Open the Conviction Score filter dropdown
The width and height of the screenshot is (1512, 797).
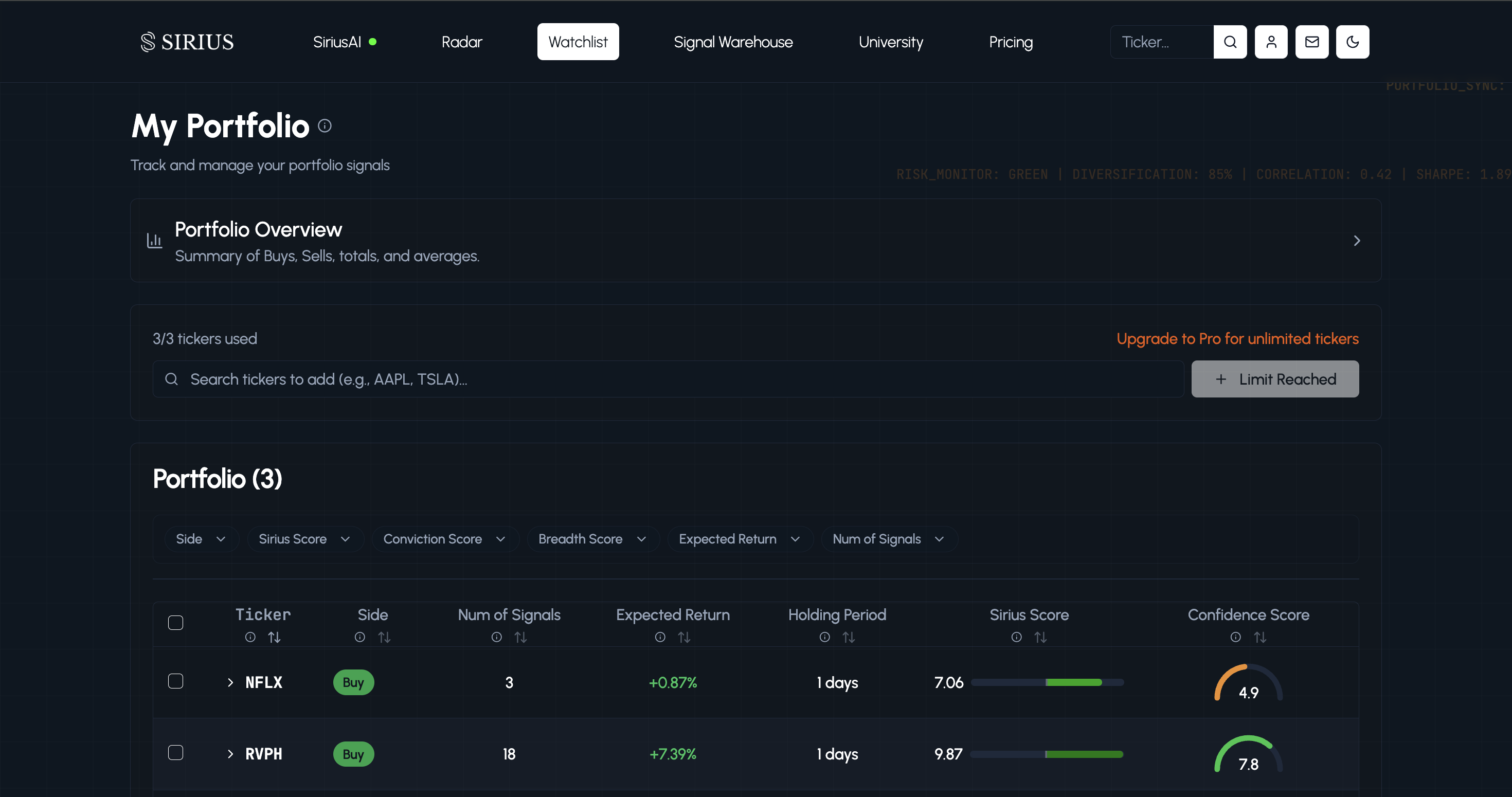444,539
